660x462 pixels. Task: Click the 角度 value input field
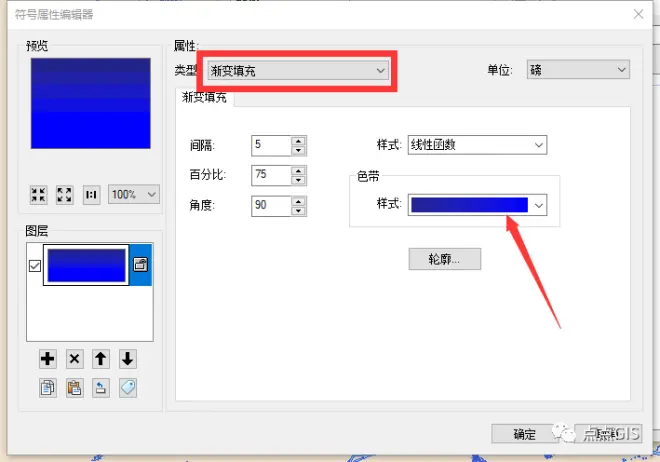[x=271, y=206]
